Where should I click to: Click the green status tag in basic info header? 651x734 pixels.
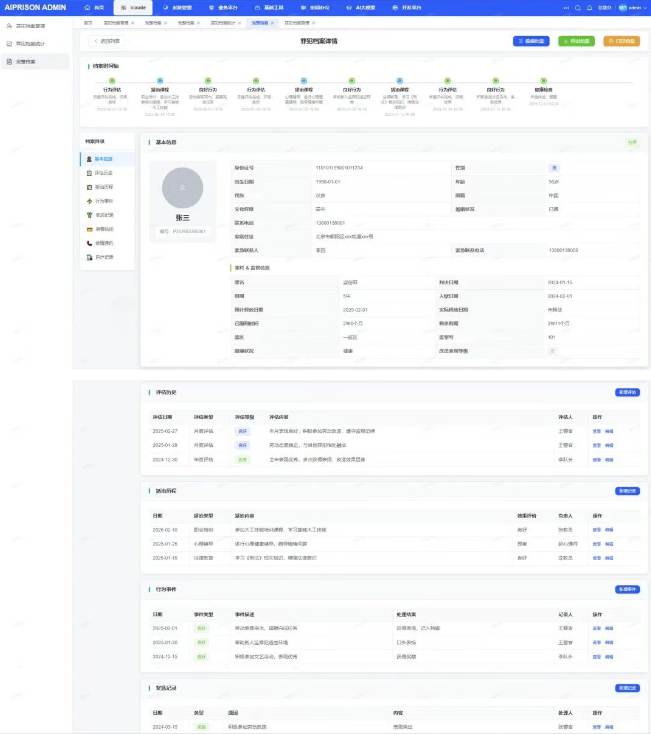click(x=632, y=142)
